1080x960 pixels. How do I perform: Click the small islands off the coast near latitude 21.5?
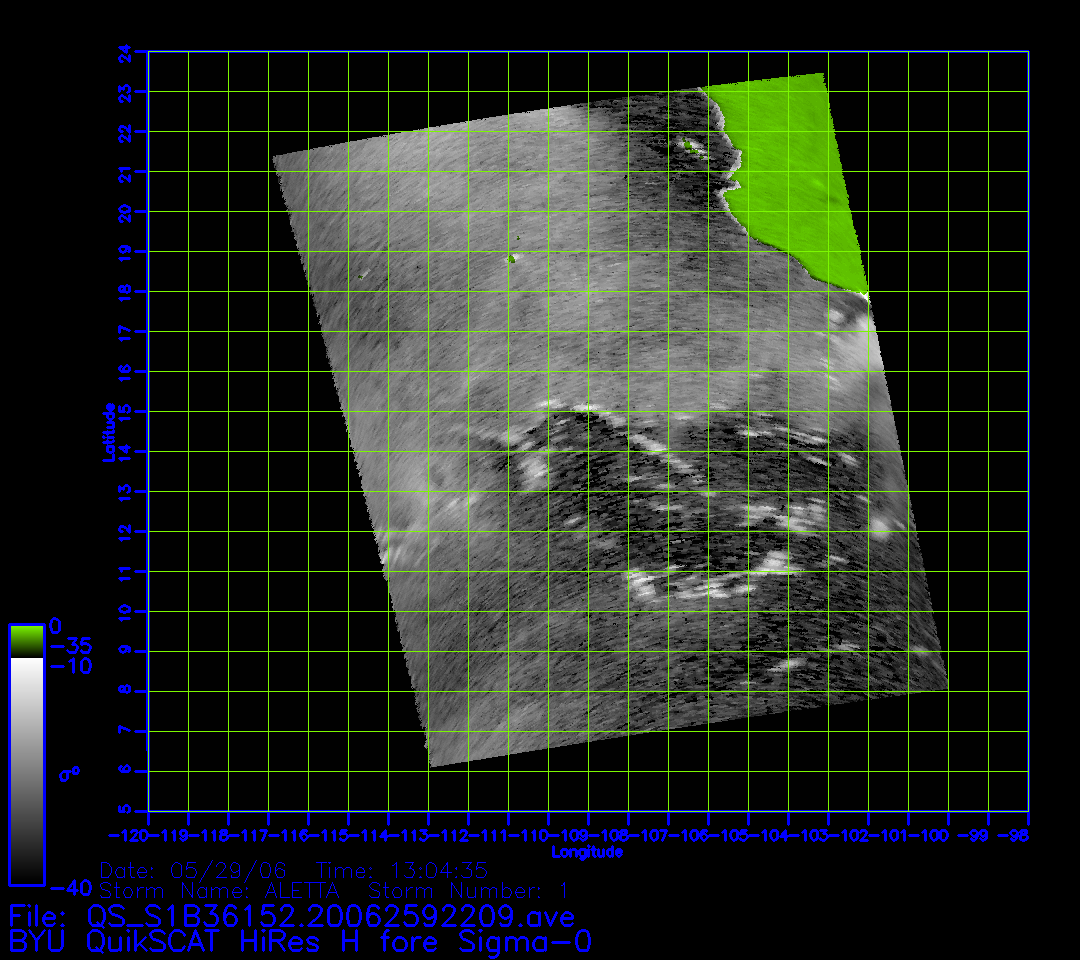point(691,148)
